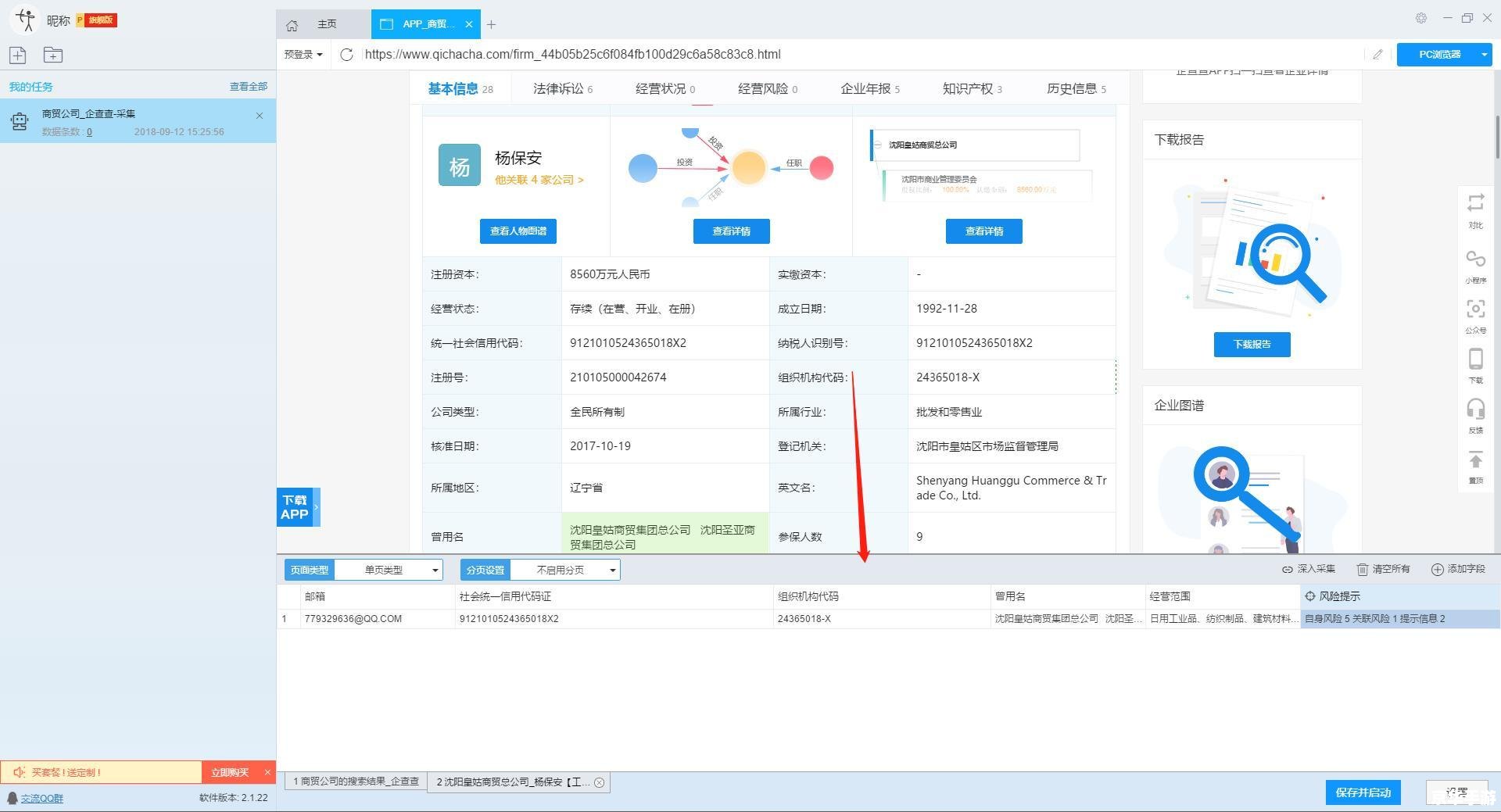This screenshot has width=1501, height=812.
Task: Click 深入采集 link icon
Action: point(1287,569)
